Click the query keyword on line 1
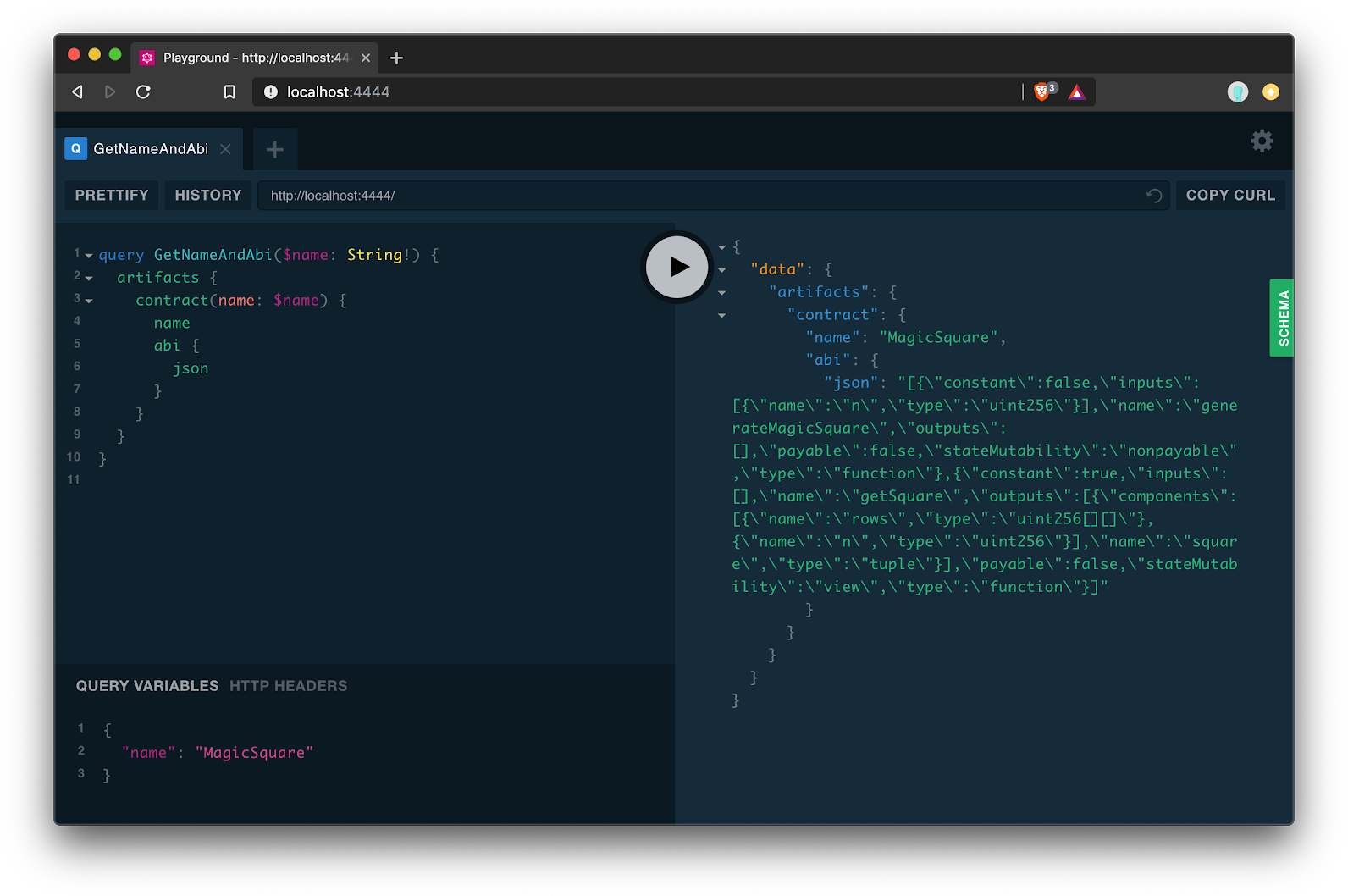 point(121,255)
